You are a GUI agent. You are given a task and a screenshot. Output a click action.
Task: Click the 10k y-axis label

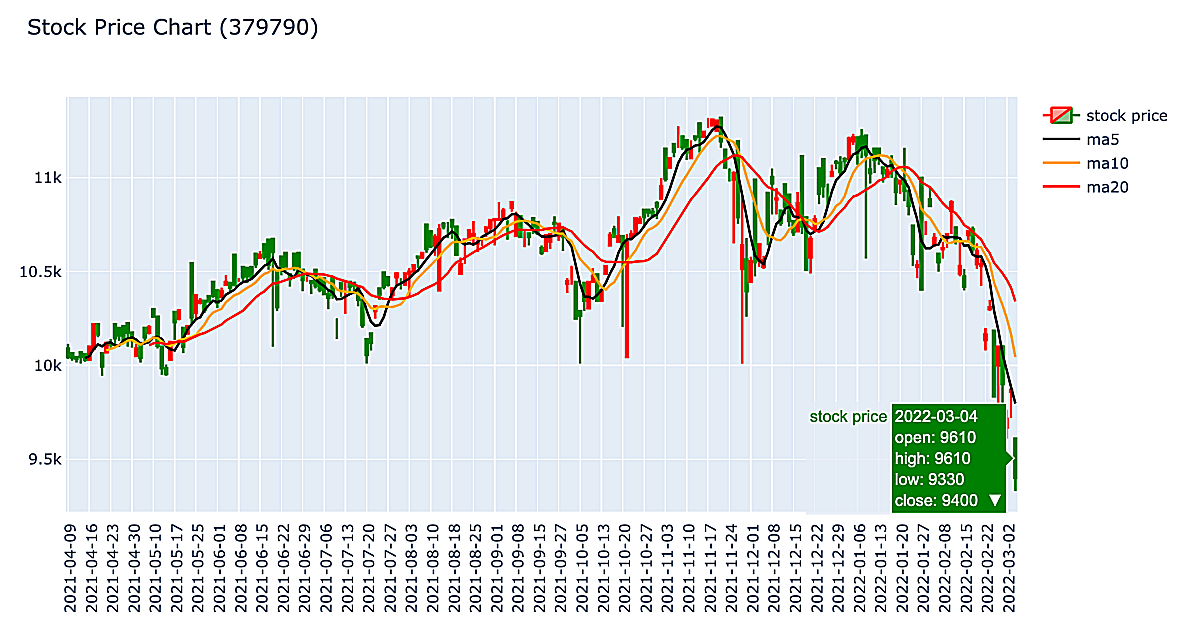click(x=46, y=366)
